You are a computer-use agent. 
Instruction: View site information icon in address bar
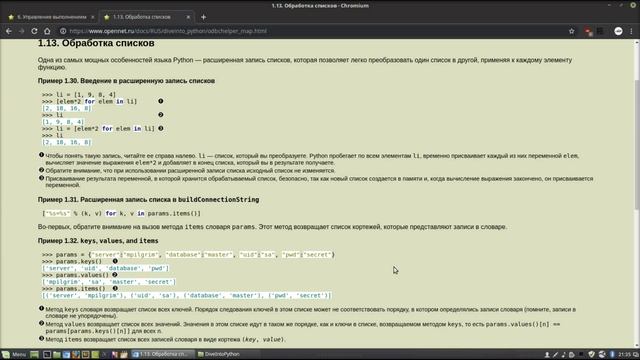[63, 31]
